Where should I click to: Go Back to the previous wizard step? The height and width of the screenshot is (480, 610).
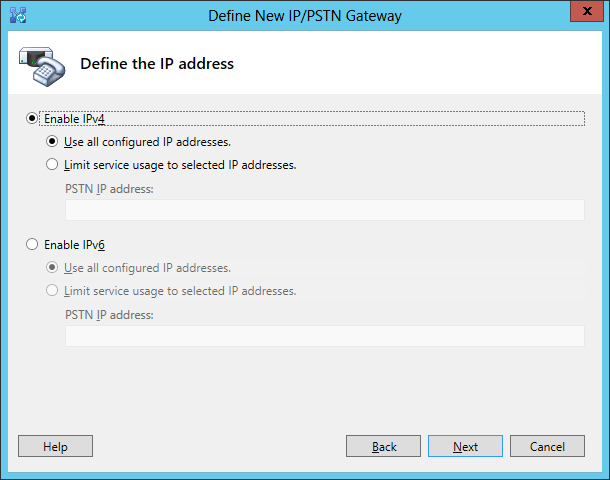click(x=383, y=447)
